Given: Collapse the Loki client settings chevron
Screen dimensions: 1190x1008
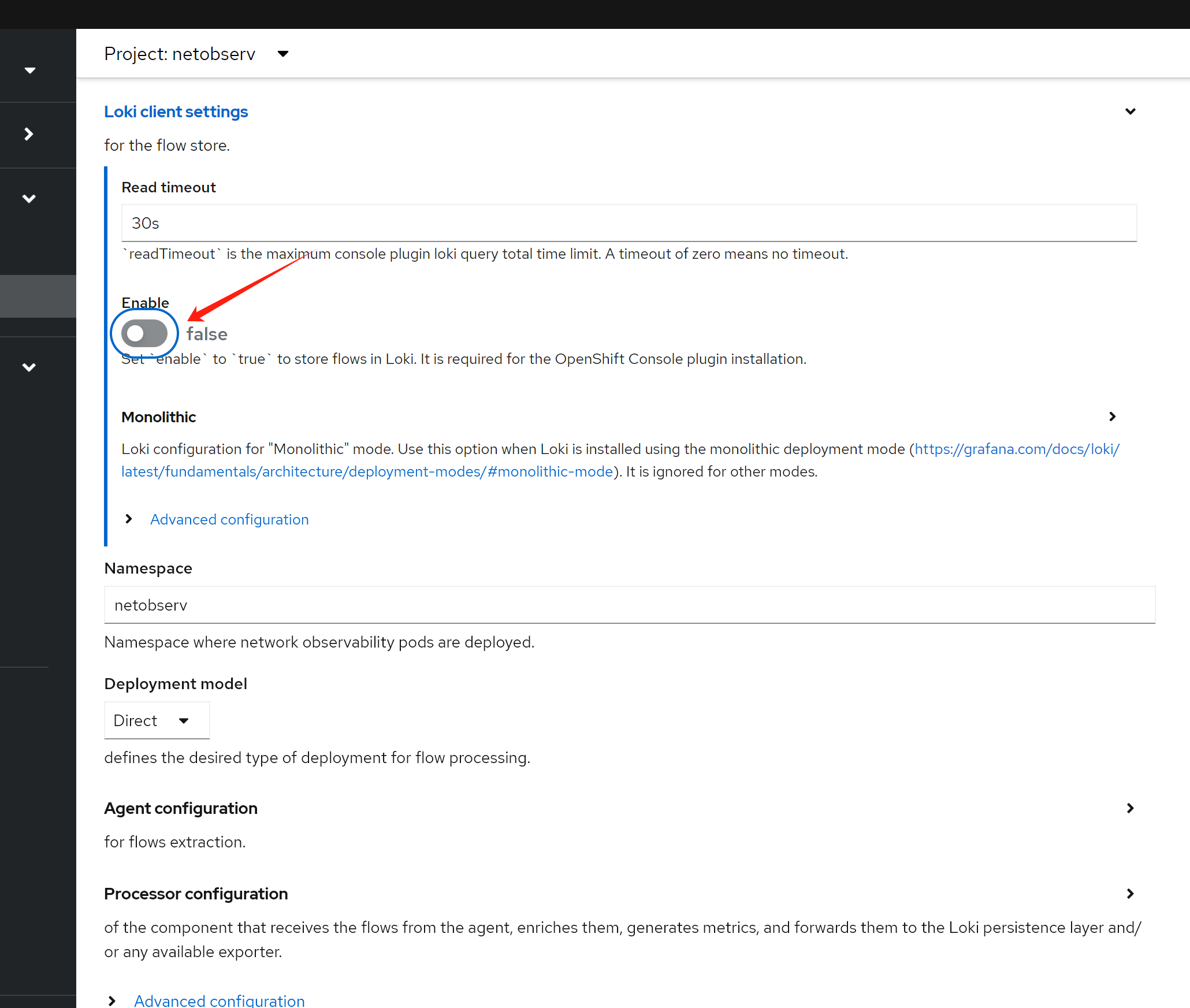Looking at the screenshot, I should point(1130,111).
